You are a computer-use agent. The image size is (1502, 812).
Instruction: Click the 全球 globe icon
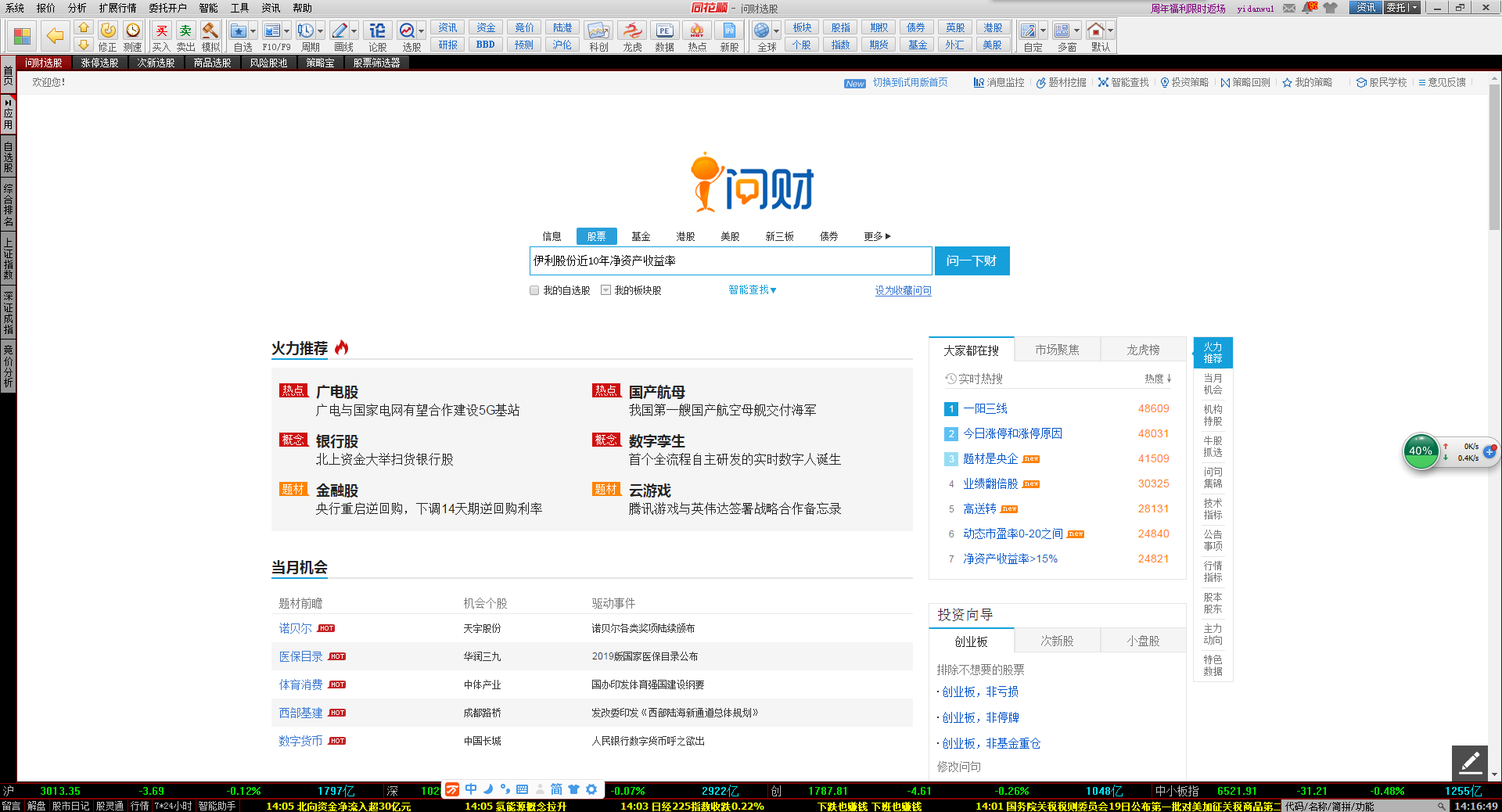click(762, 31)
